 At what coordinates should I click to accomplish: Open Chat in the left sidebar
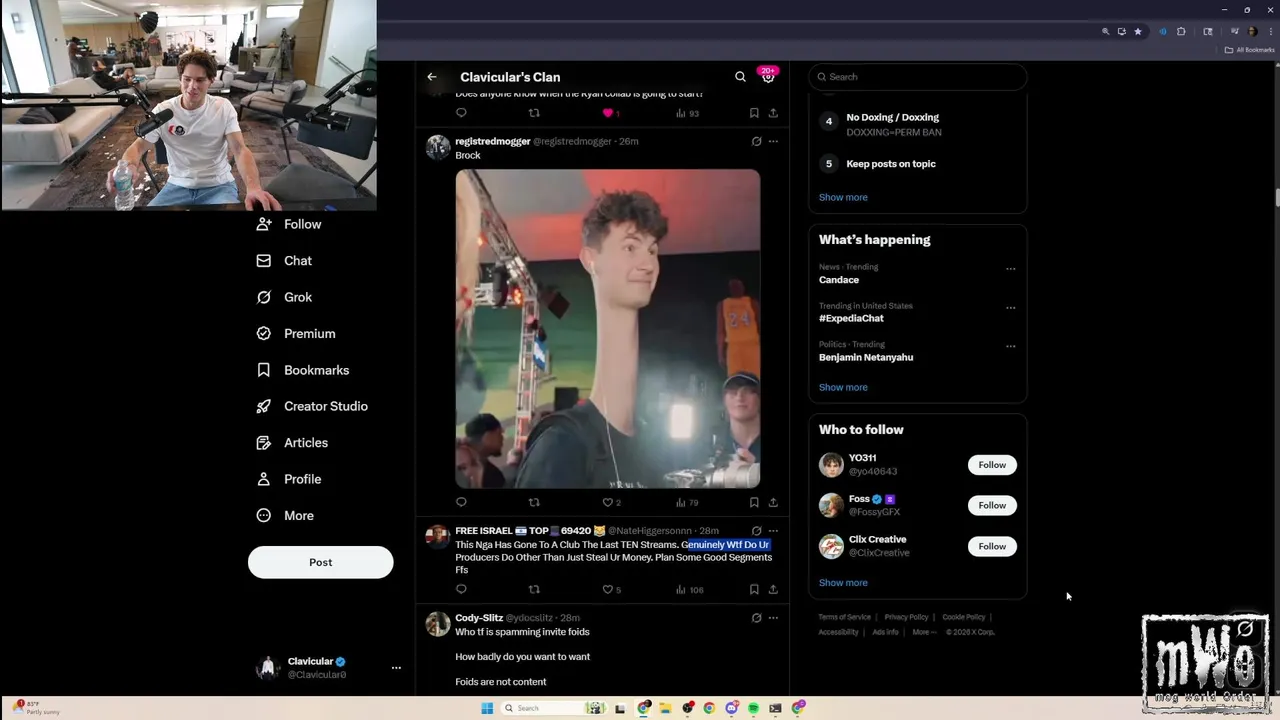(x=284, y=260)
